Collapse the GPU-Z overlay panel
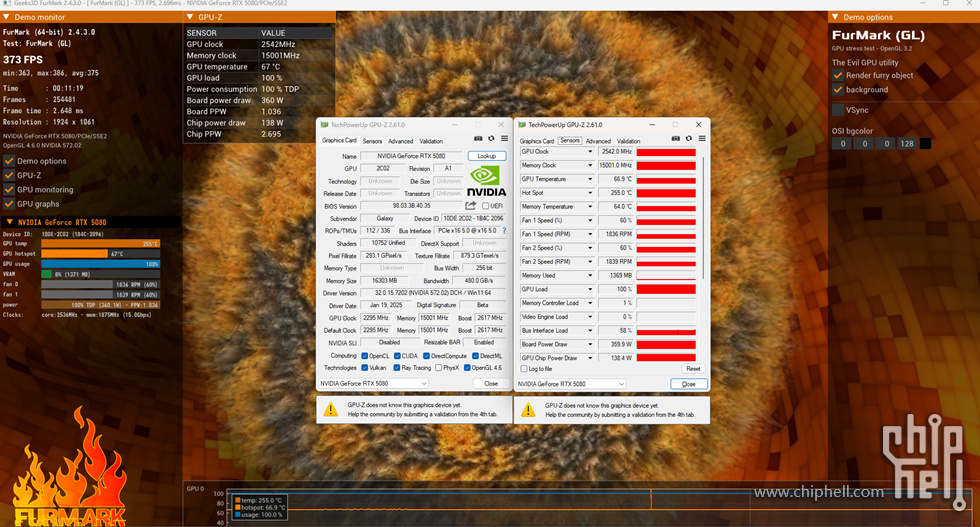The image size is (980, 527). [x=190, y=17]
